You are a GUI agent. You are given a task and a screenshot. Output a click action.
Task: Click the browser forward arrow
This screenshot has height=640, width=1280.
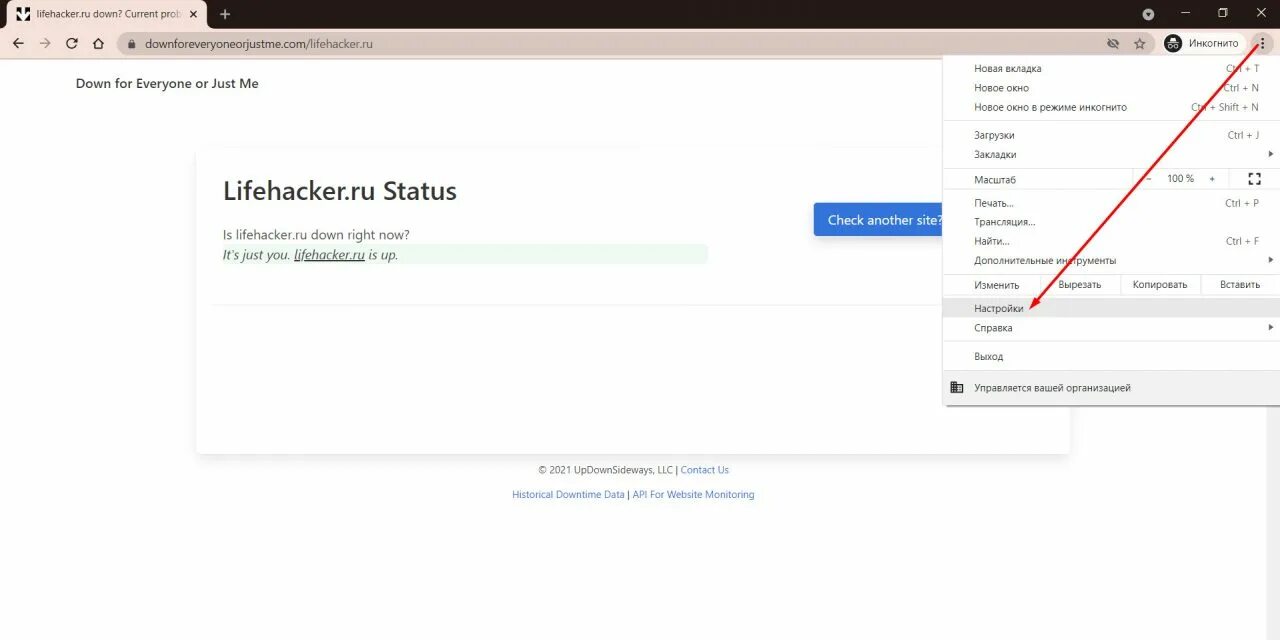point(45,43)
